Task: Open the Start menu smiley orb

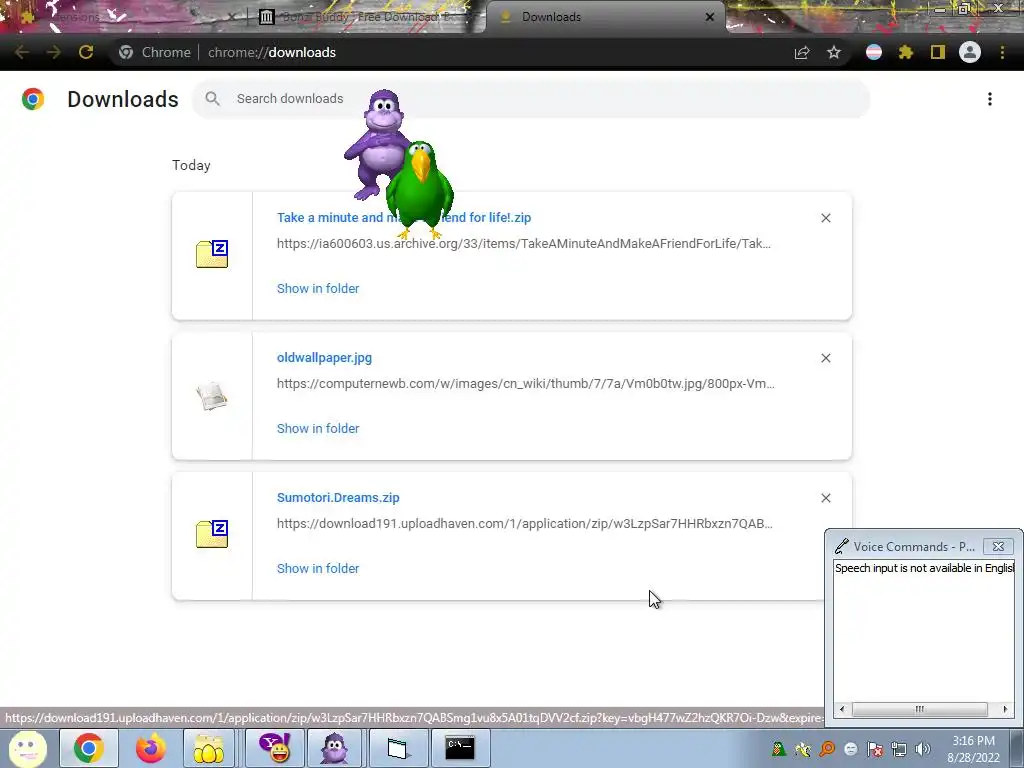Action: (27, 748)
